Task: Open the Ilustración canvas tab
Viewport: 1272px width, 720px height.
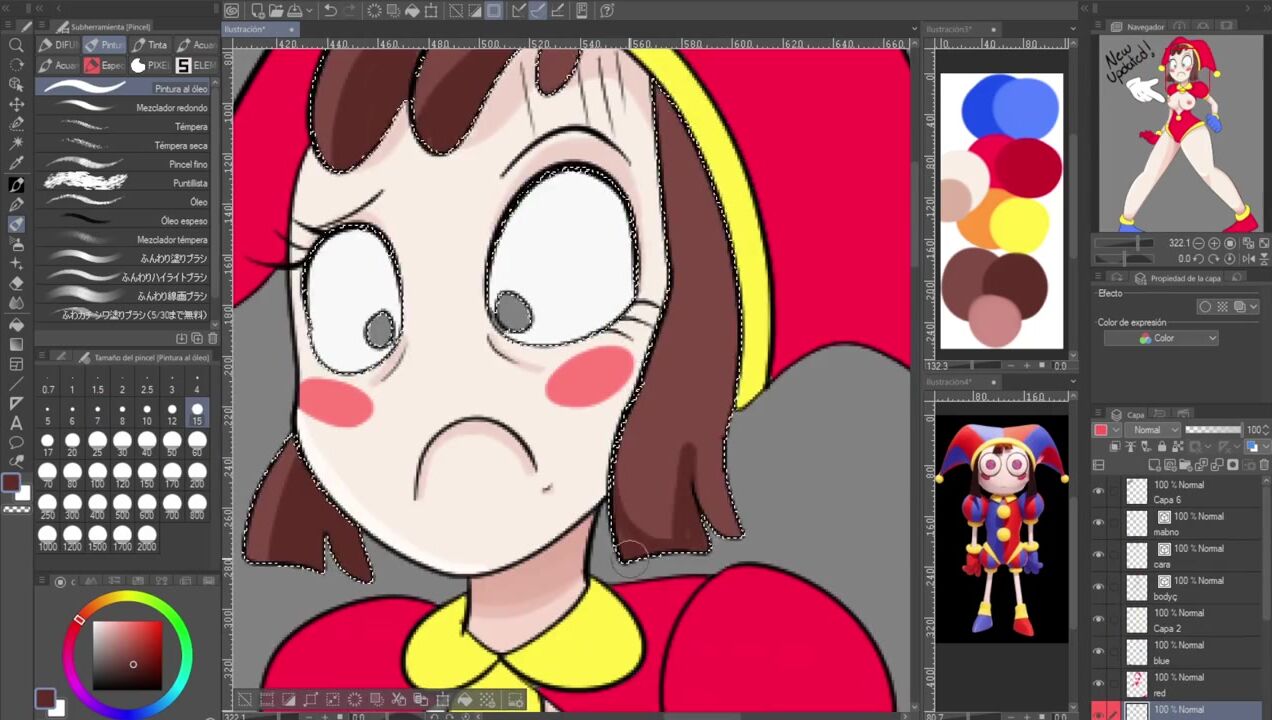Action: pos(246,29)
